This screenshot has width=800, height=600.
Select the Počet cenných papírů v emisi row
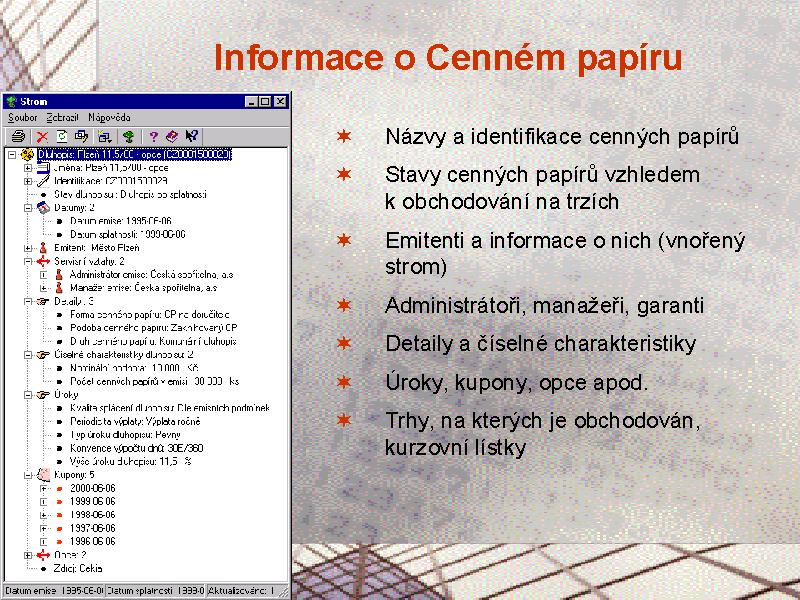154,381
